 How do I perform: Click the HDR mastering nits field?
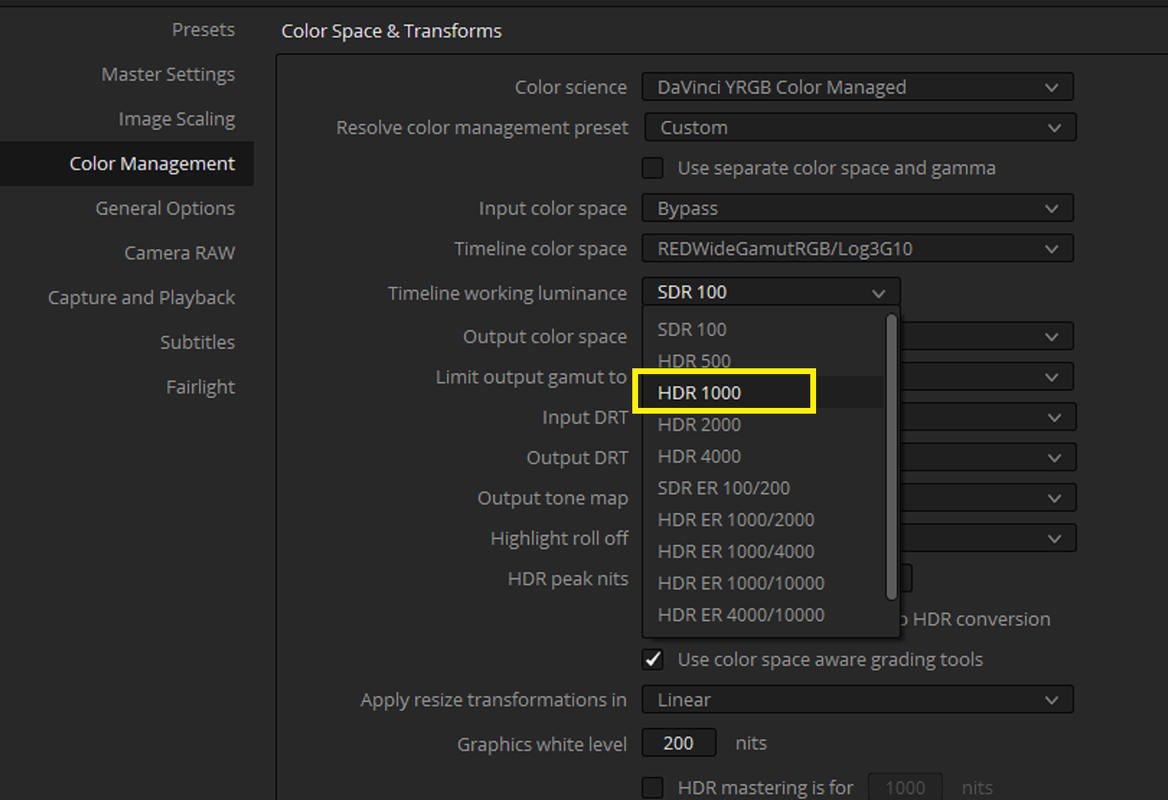coord(905,787)
